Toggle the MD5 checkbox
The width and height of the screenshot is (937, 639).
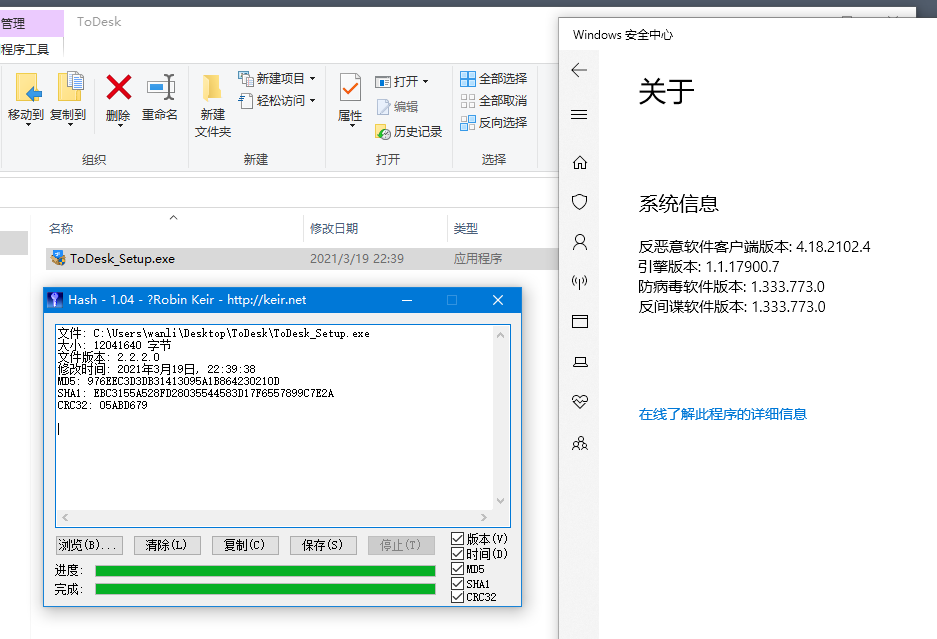coord(457,568)
